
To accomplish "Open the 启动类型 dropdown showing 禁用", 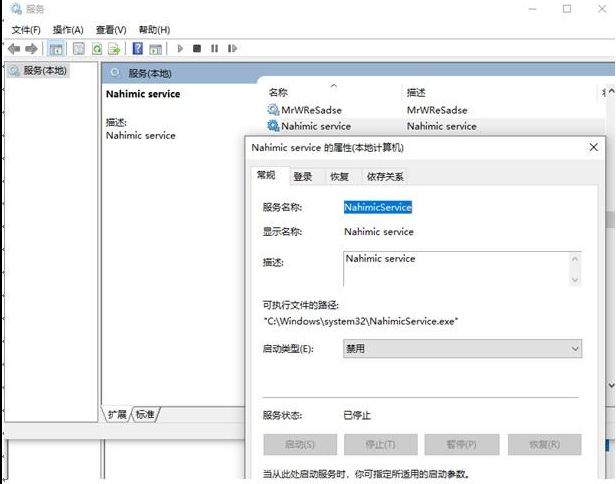I will coord(462,348).
